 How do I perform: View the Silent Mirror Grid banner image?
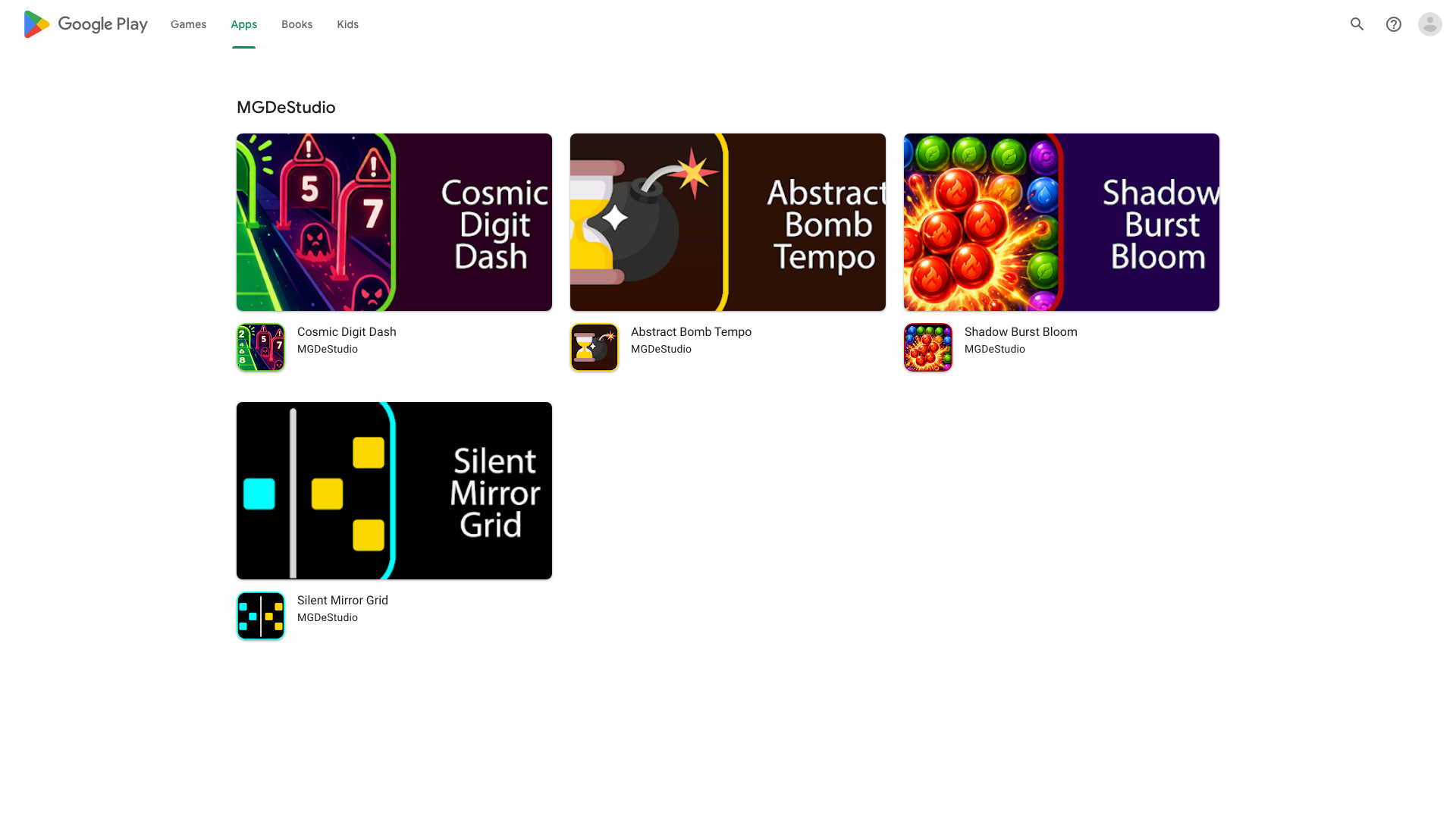coord(394,491)
